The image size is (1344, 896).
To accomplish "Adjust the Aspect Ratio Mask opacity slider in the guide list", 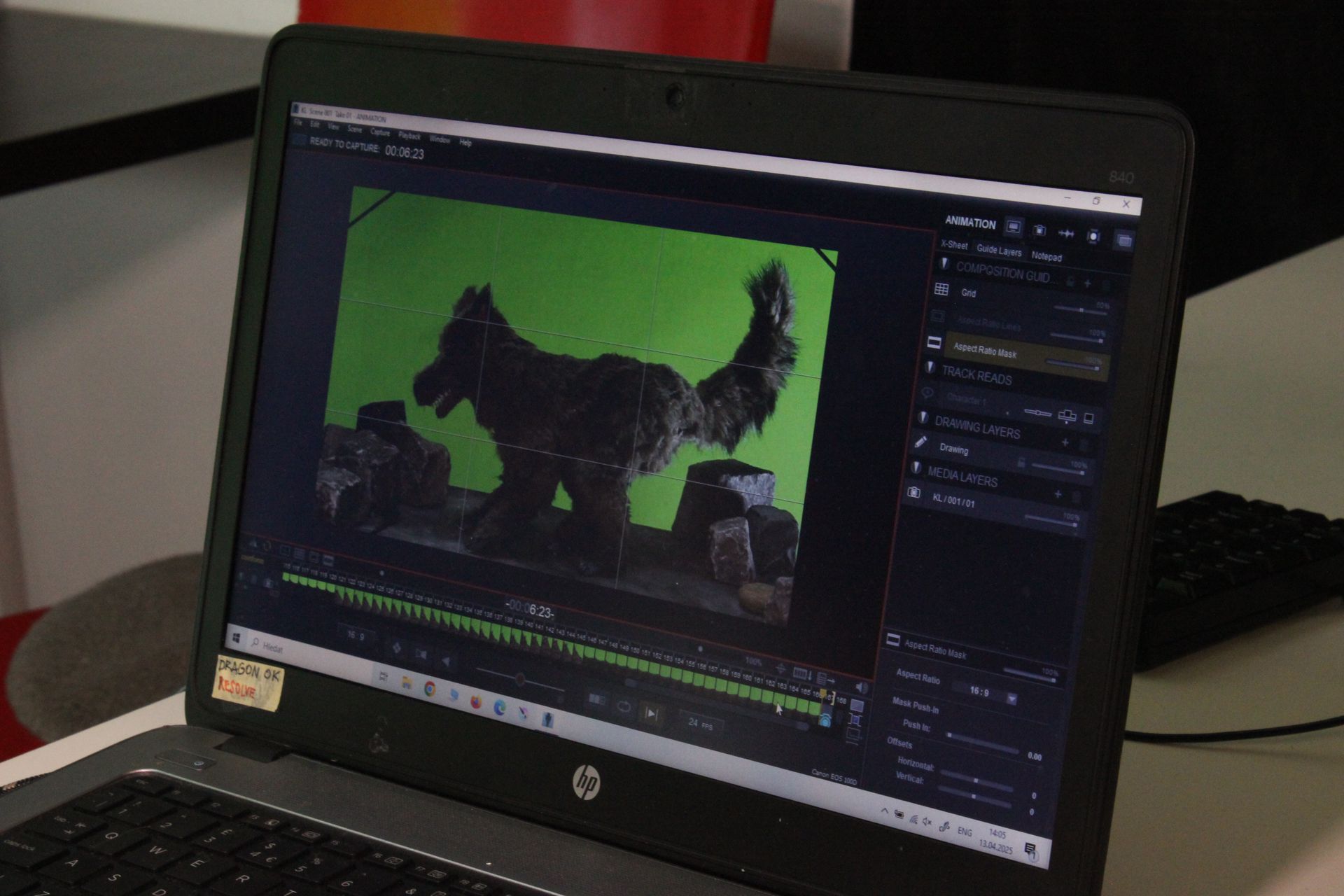I will click(x=1073, y=364).
